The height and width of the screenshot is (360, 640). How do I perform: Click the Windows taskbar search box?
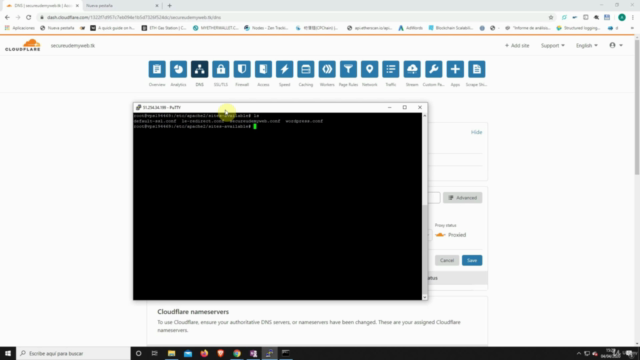[73, 353]
